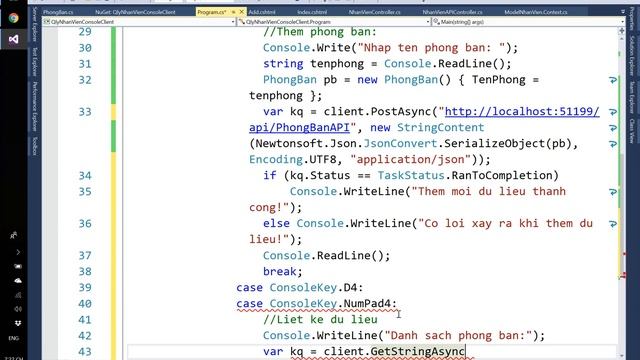This screenshot has width=640, height=360.
Task: Switch to NhanVienController.cs tab
Action: (374, 12)
